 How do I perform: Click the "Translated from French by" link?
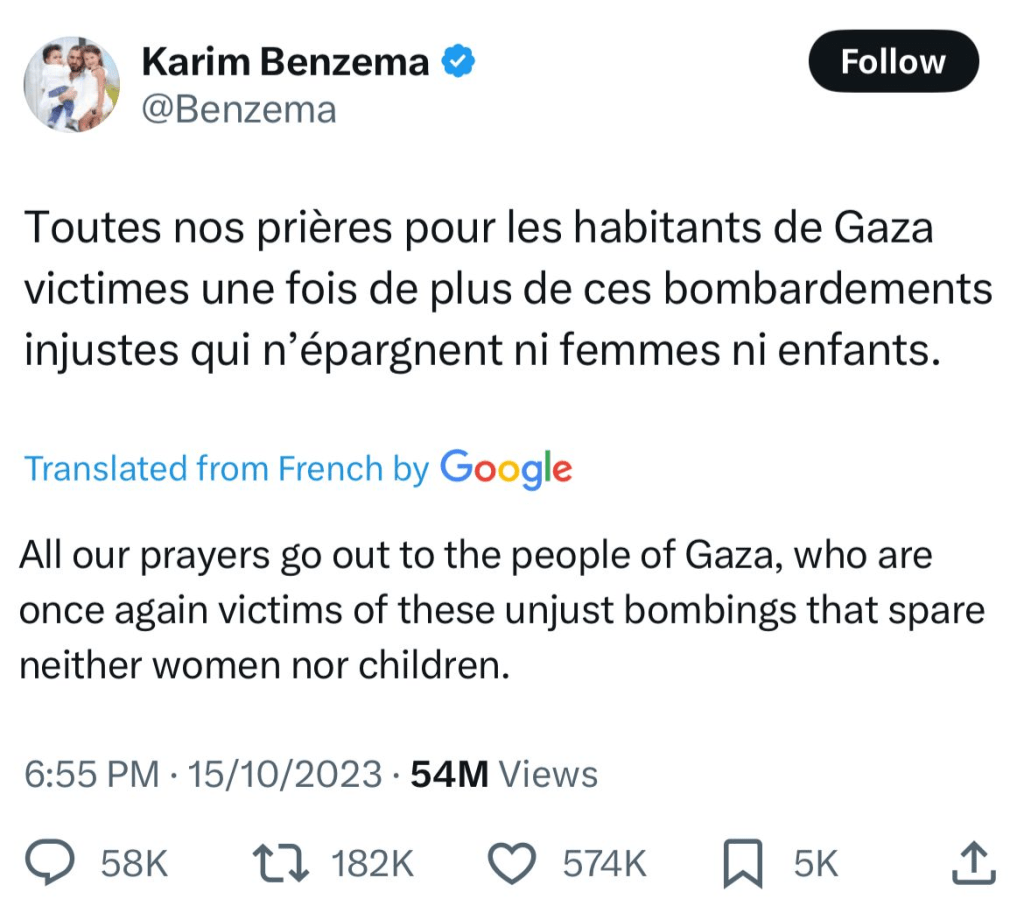click(x=226, y=468)
